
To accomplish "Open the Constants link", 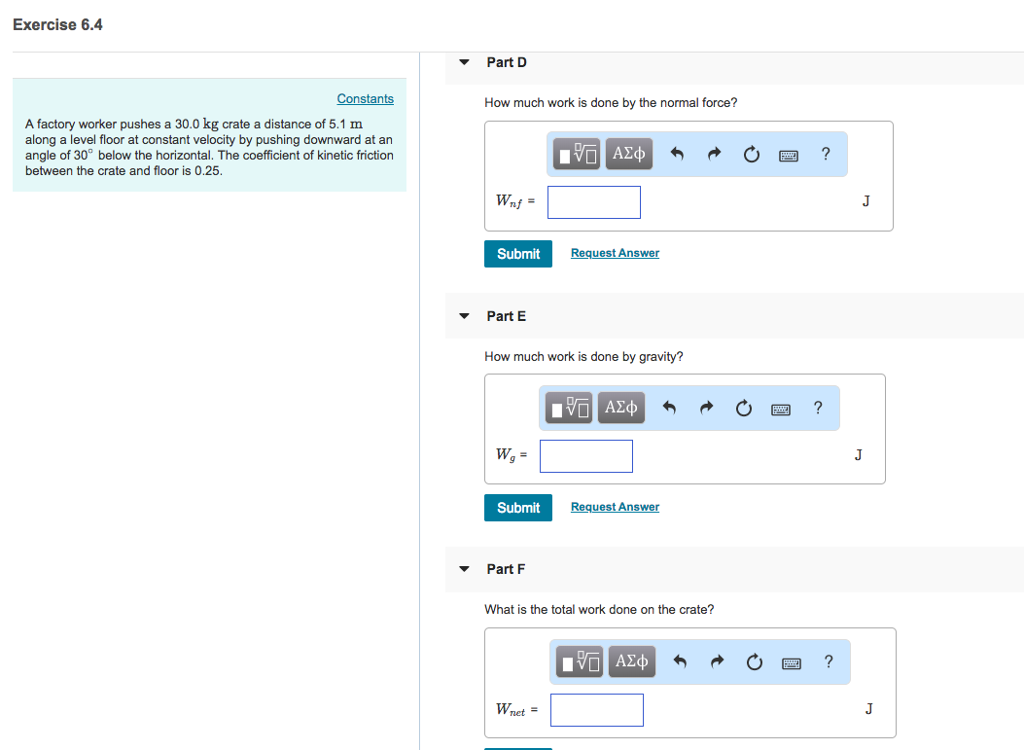I will 364,98.
